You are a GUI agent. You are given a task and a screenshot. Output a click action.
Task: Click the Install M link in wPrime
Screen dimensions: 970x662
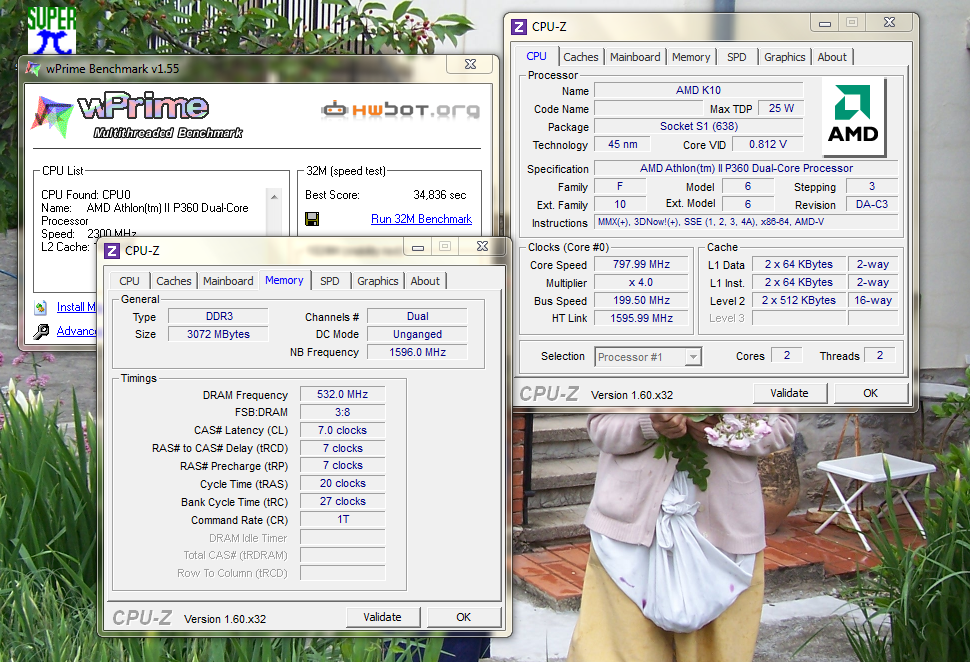(76, 307)
